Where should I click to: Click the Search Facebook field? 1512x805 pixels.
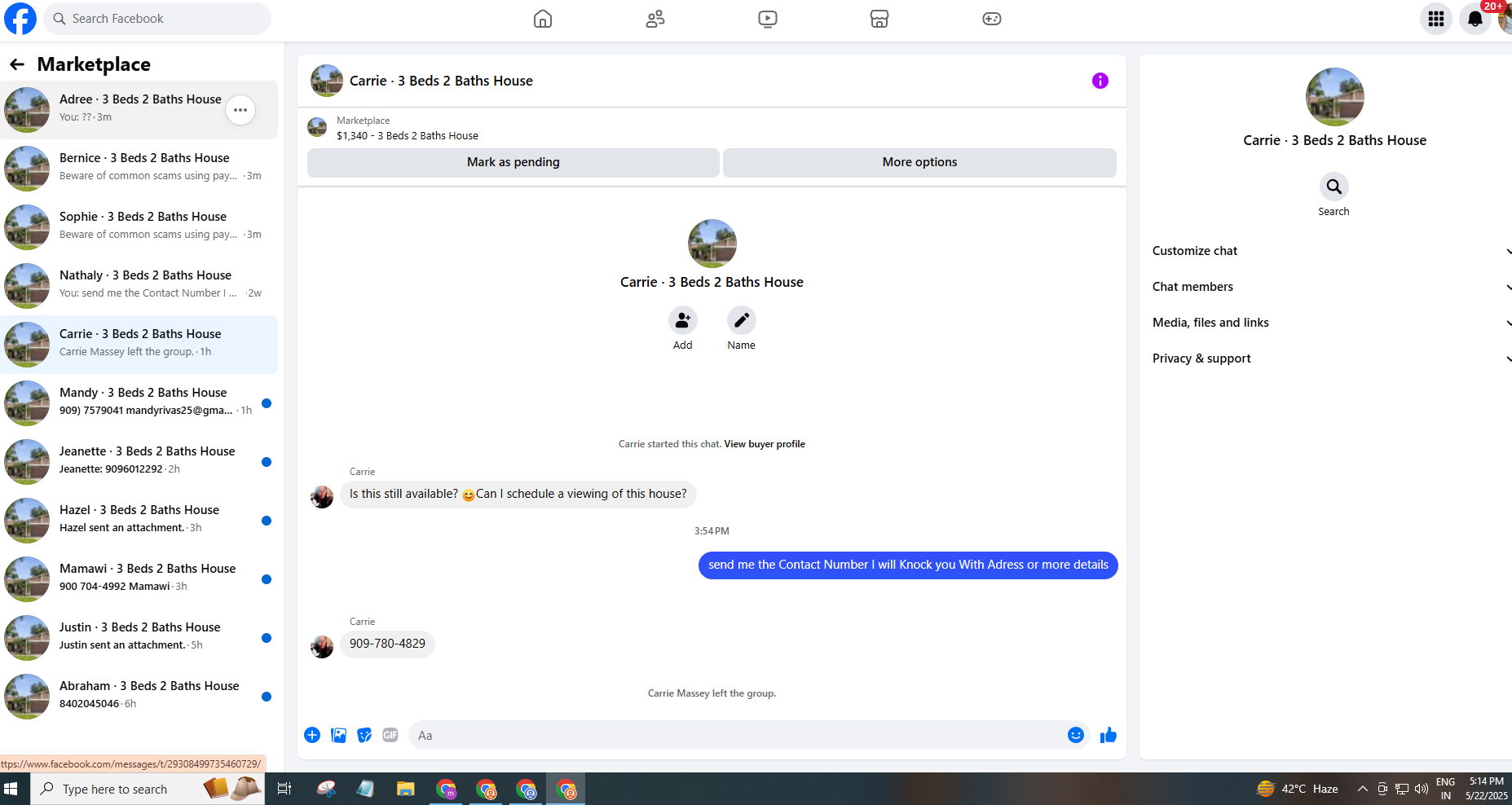pyautogui.click(x=157, y=19)
